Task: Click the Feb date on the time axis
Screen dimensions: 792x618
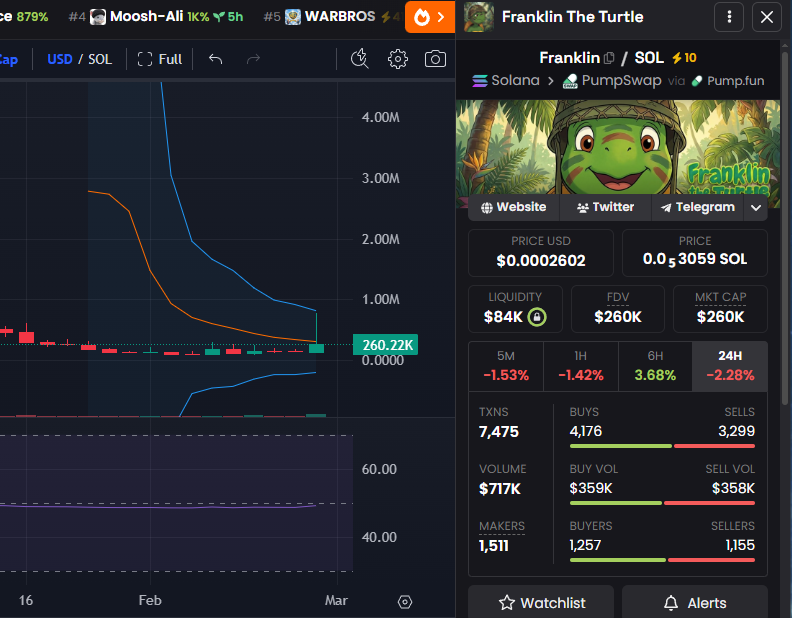Action: coord(150,600)
